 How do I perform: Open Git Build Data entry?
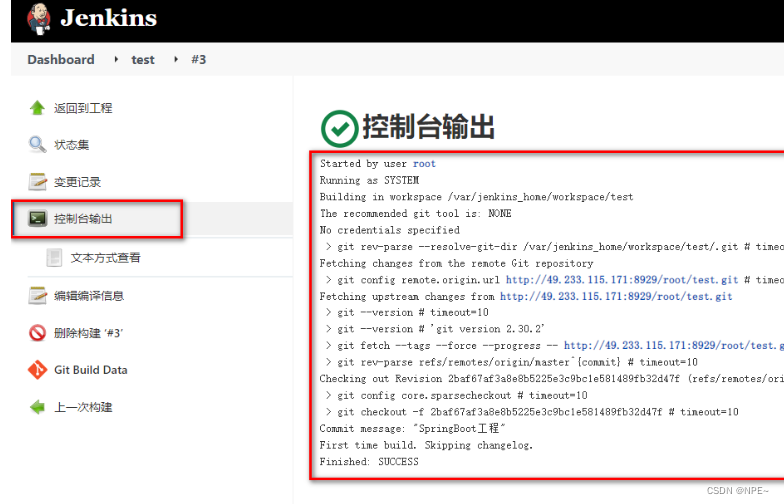[x=91, y=370]
